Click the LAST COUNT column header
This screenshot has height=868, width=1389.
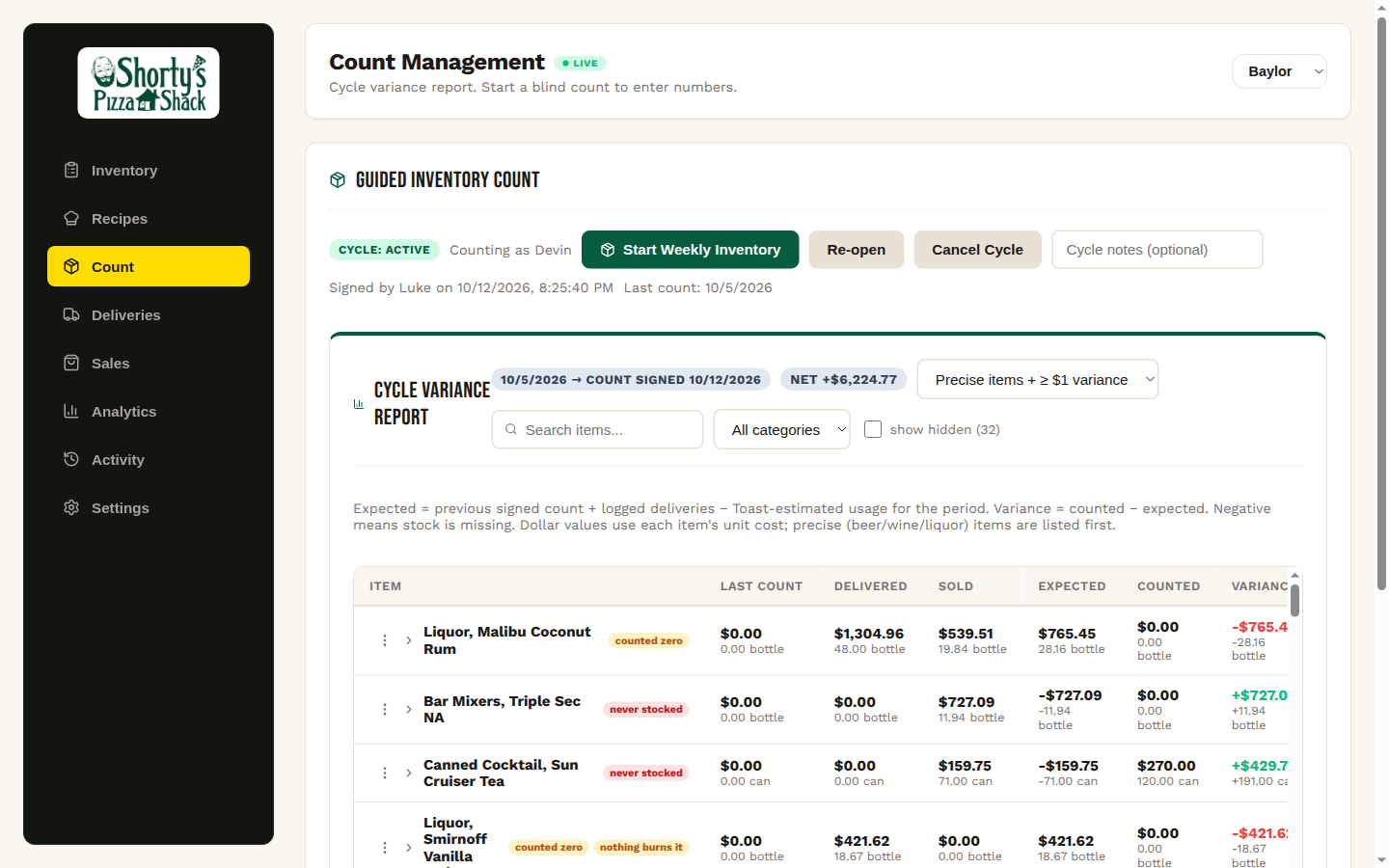(x=761, y=586)
